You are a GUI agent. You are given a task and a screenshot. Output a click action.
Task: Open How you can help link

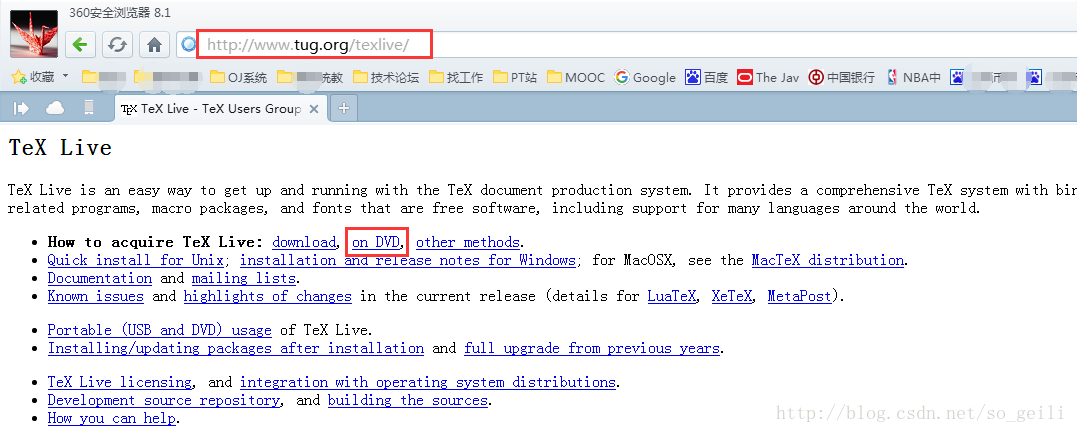tap(111, 418)
